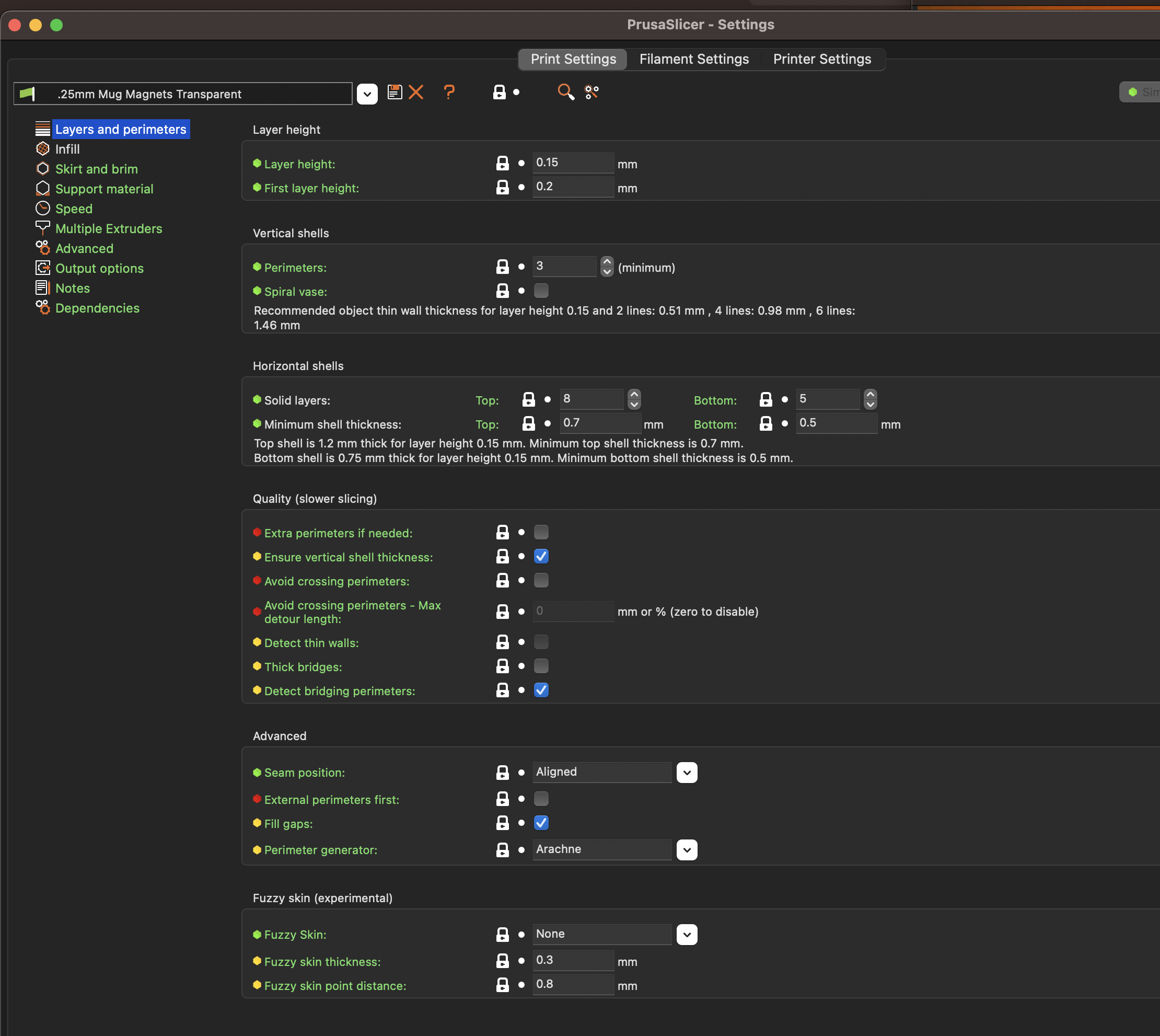1160x1036 pixels.
Task: Disable Detect bridging perimeters
Action: [541, 690]
